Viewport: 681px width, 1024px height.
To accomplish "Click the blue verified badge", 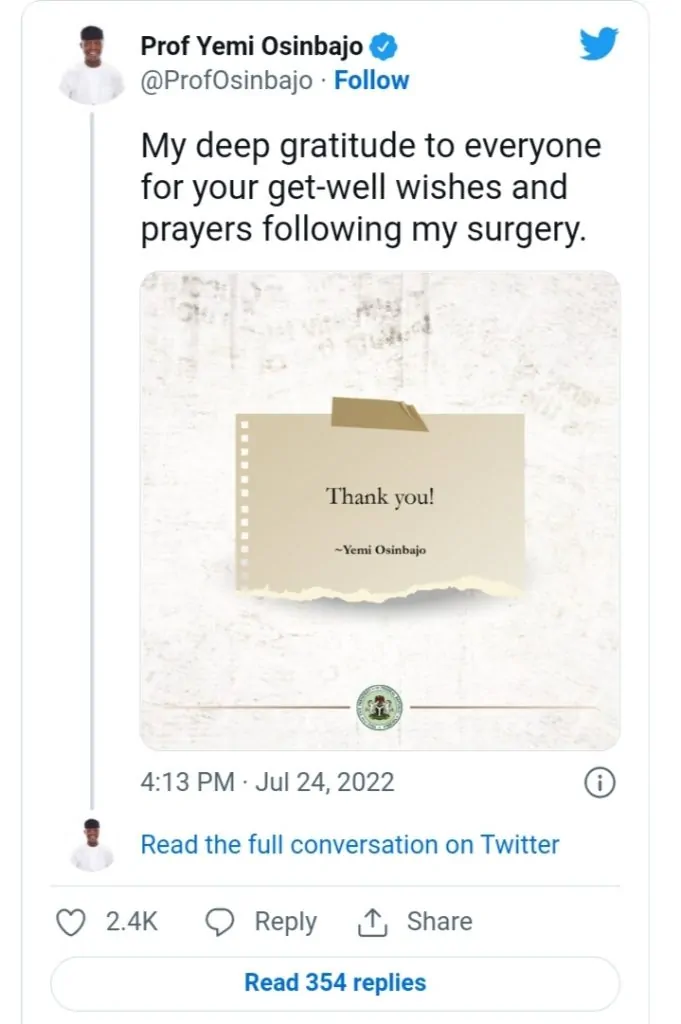I will (386, 46).
